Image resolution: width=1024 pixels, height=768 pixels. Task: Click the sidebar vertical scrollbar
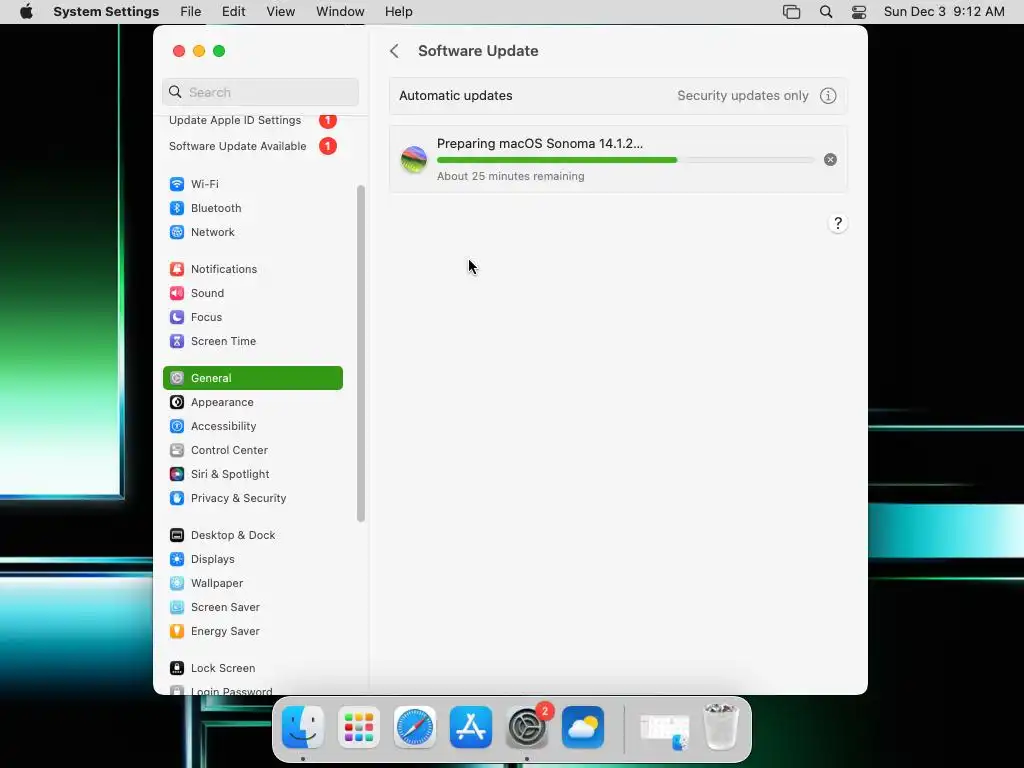(x=360, y=354)
